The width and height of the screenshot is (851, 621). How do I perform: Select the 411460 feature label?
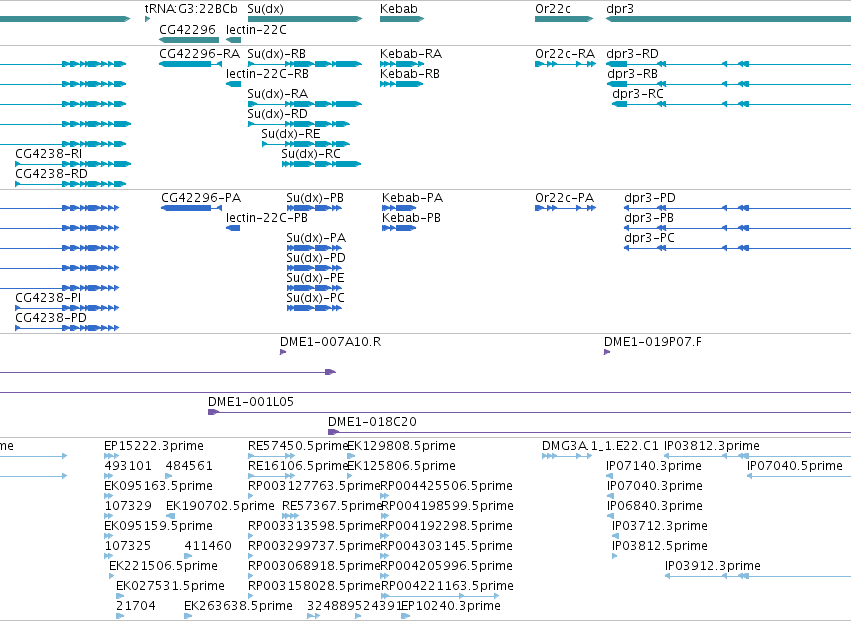pyautogui.click(x=208, y=546)
